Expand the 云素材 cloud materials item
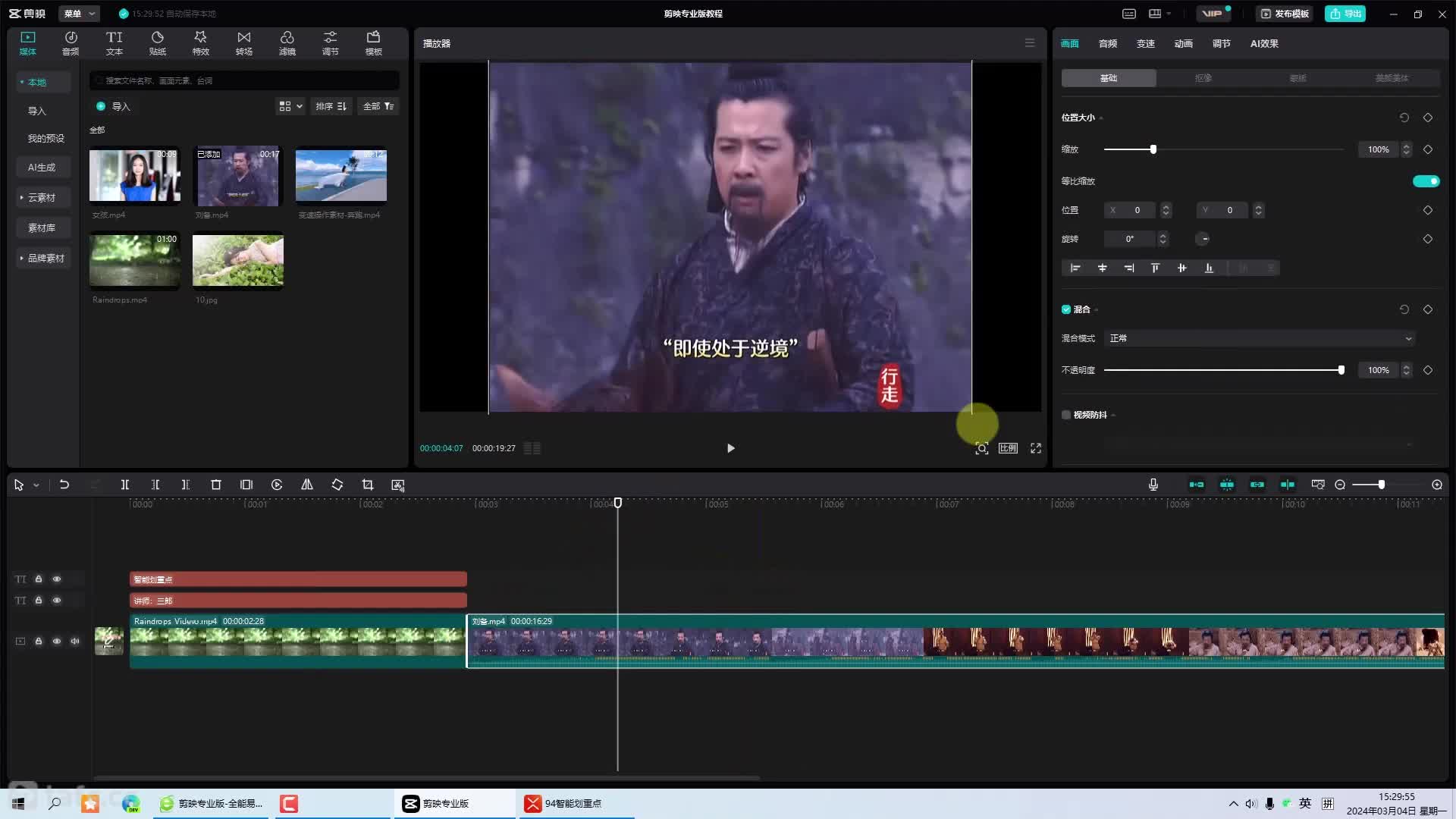This screenshot has width=1456, height=819. (x=42, y=198)
